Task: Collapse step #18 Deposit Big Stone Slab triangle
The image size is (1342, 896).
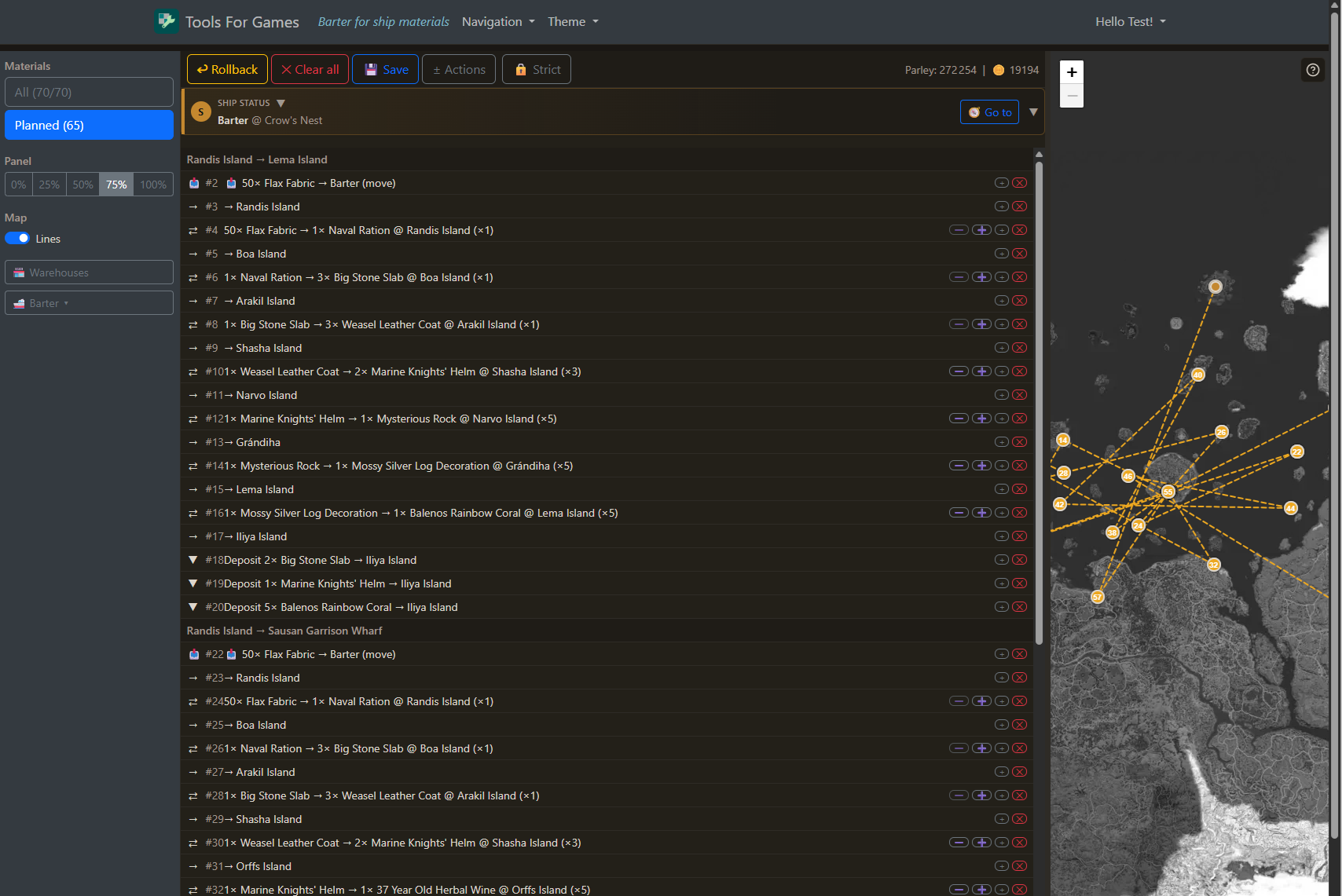Action: (193, 560)
